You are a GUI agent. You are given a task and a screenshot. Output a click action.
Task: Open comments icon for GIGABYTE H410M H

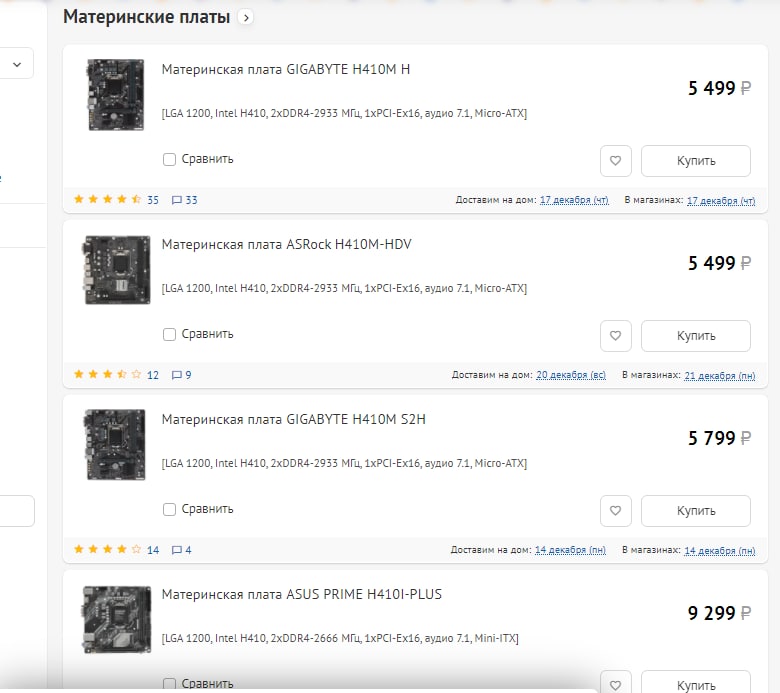click(177, 200)
